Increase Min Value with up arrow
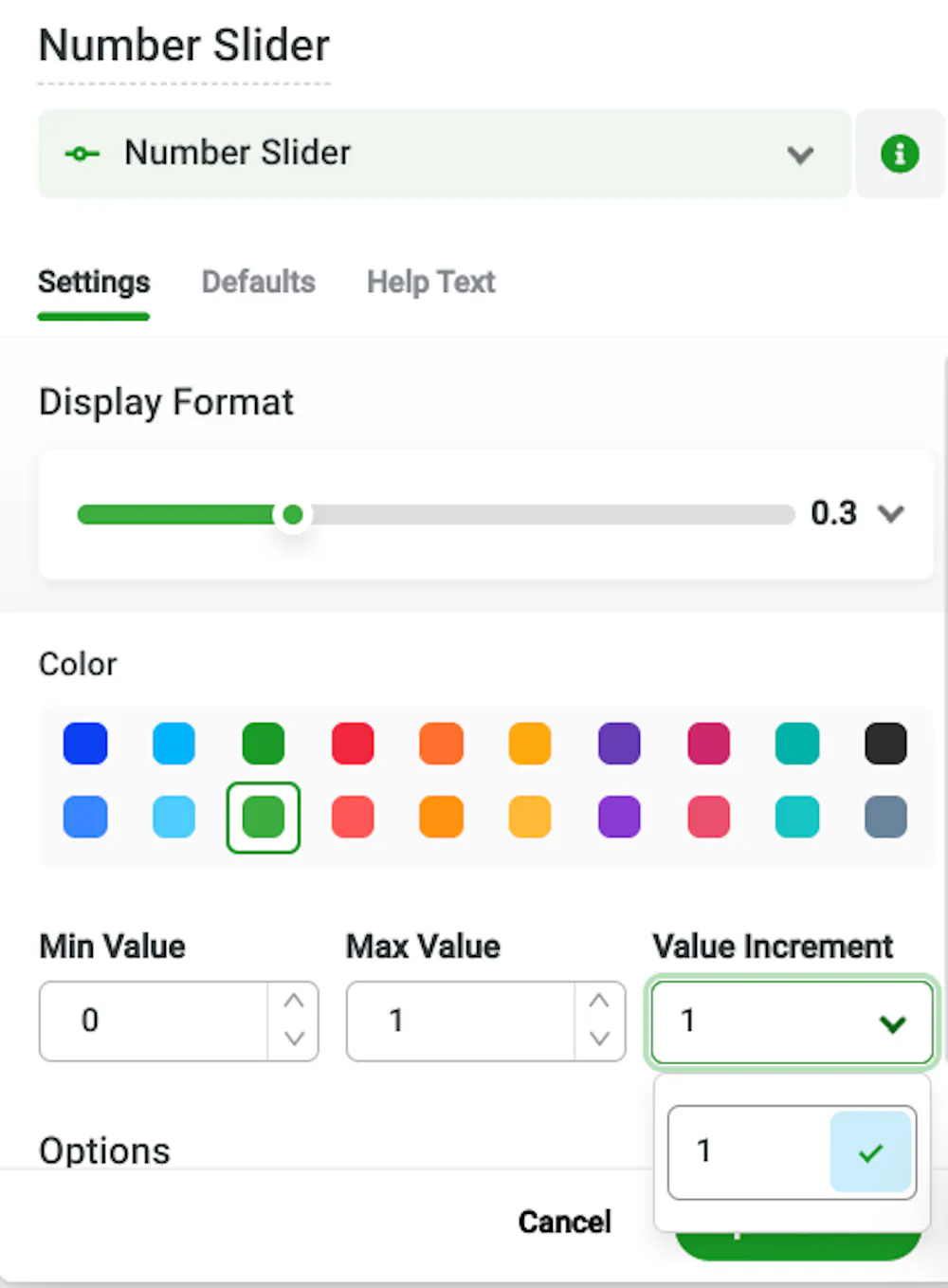 tap(294, 1002)
